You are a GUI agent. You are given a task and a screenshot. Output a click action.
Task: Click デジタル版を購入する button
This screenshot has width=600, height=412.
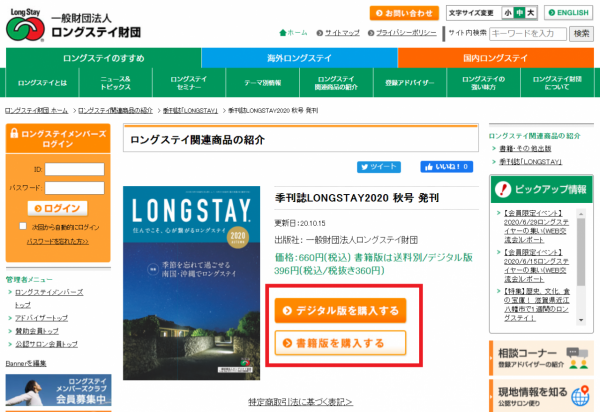point(340,310)
